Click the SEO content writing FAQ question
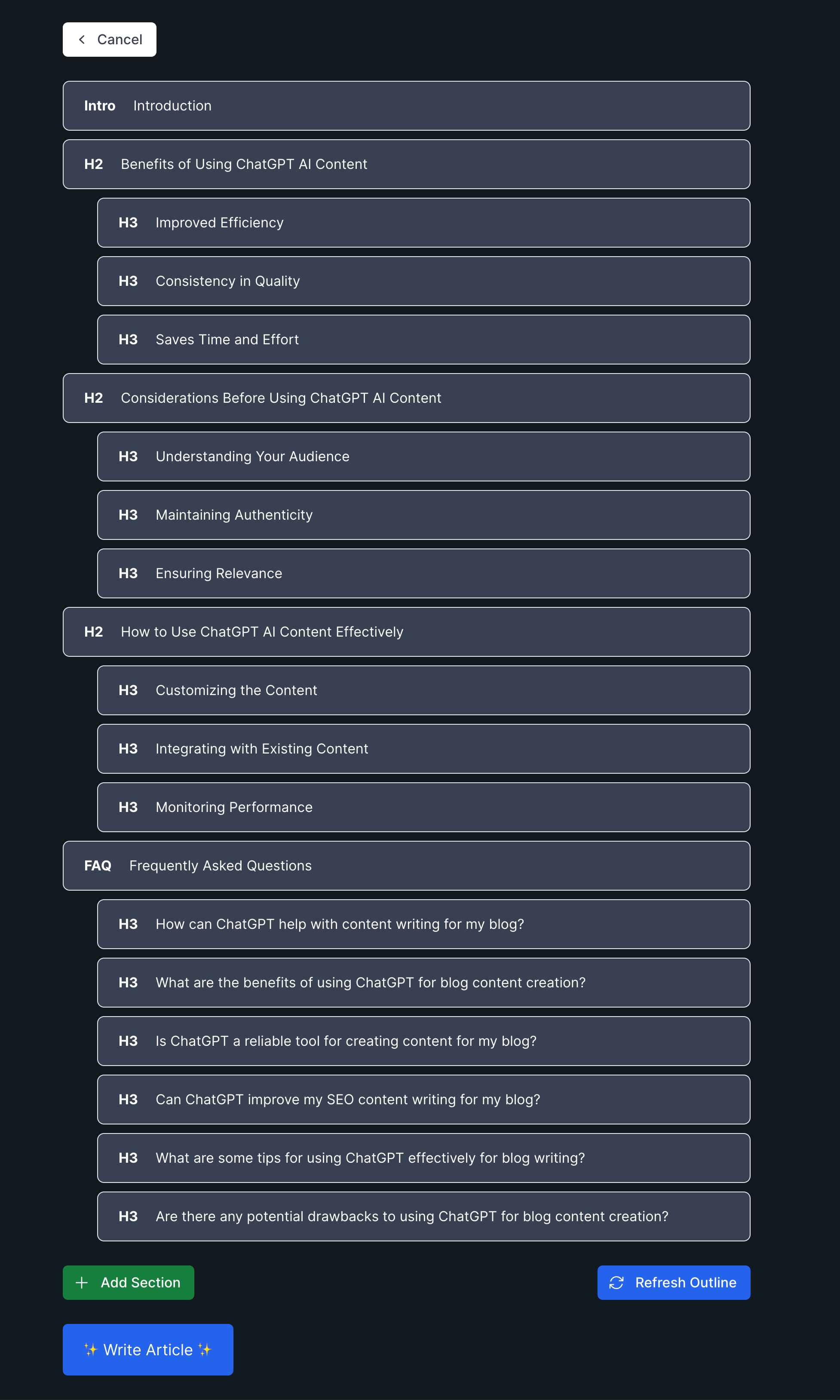This screenshot has height=1400, width=840. [423, 1100]
